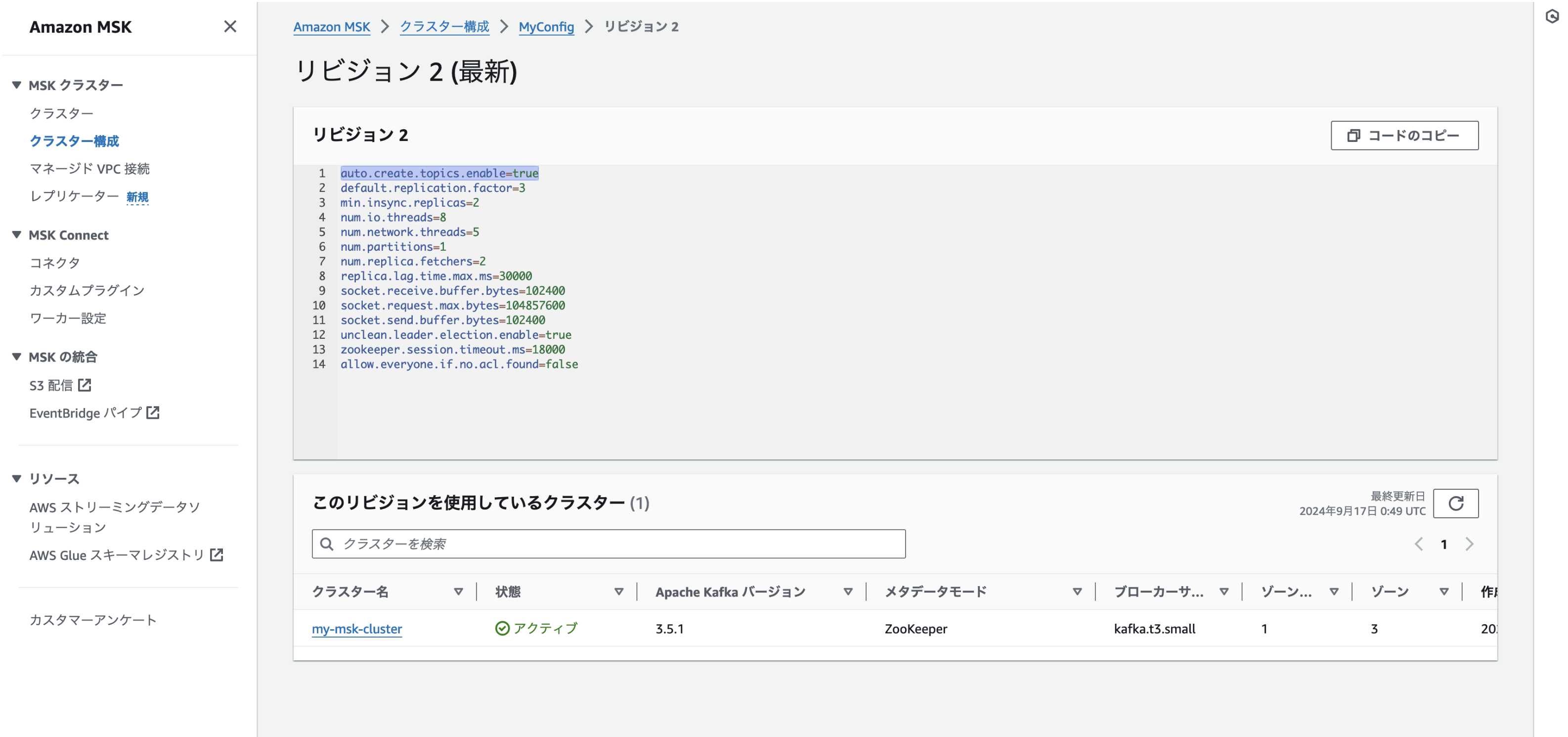Collapse the リソース section
The height and width of the screenshot is (737, 1568).
(16, 478)
